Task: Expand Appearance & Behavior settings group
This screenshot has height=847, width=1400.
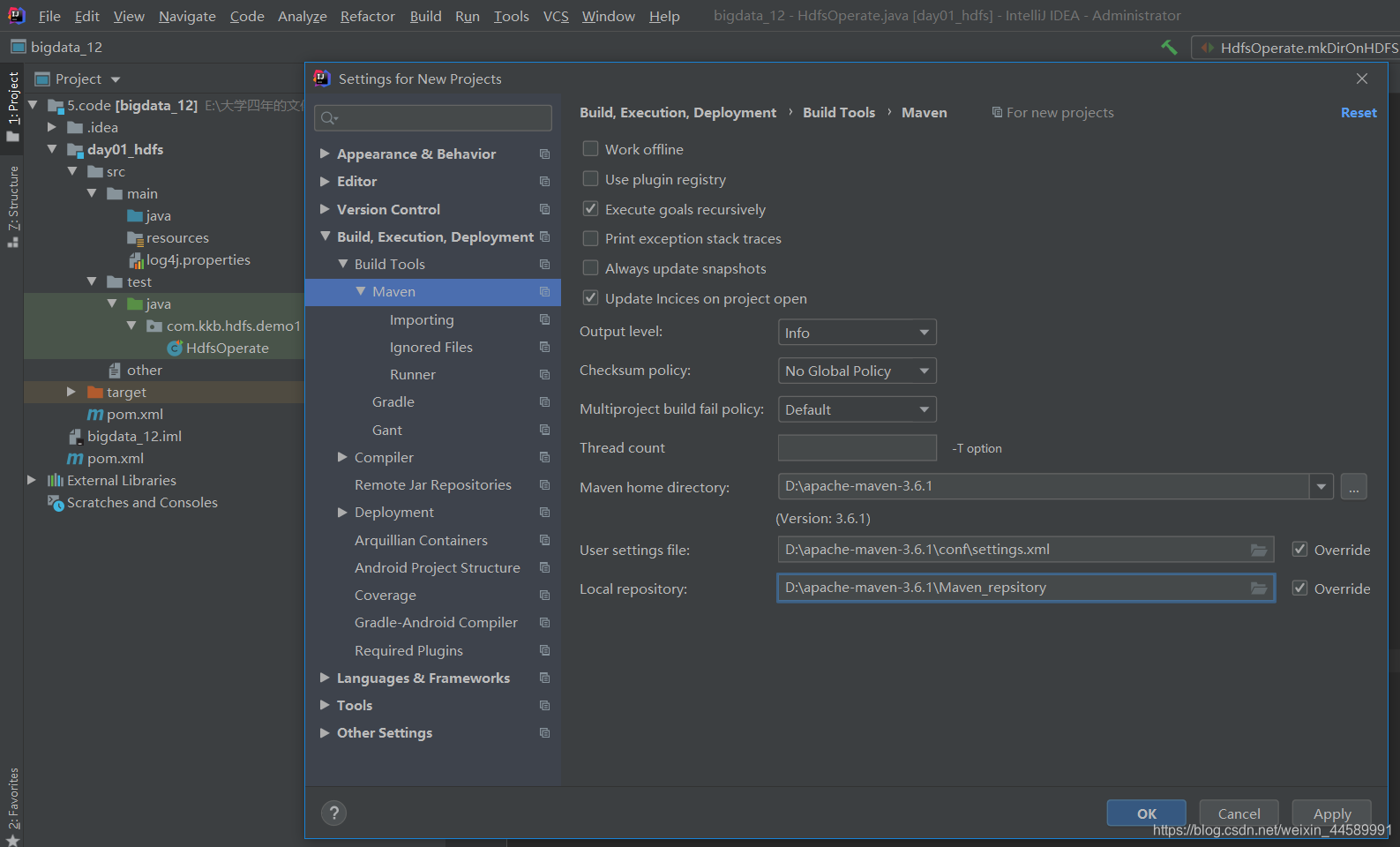Action: [x=325, y=154]
